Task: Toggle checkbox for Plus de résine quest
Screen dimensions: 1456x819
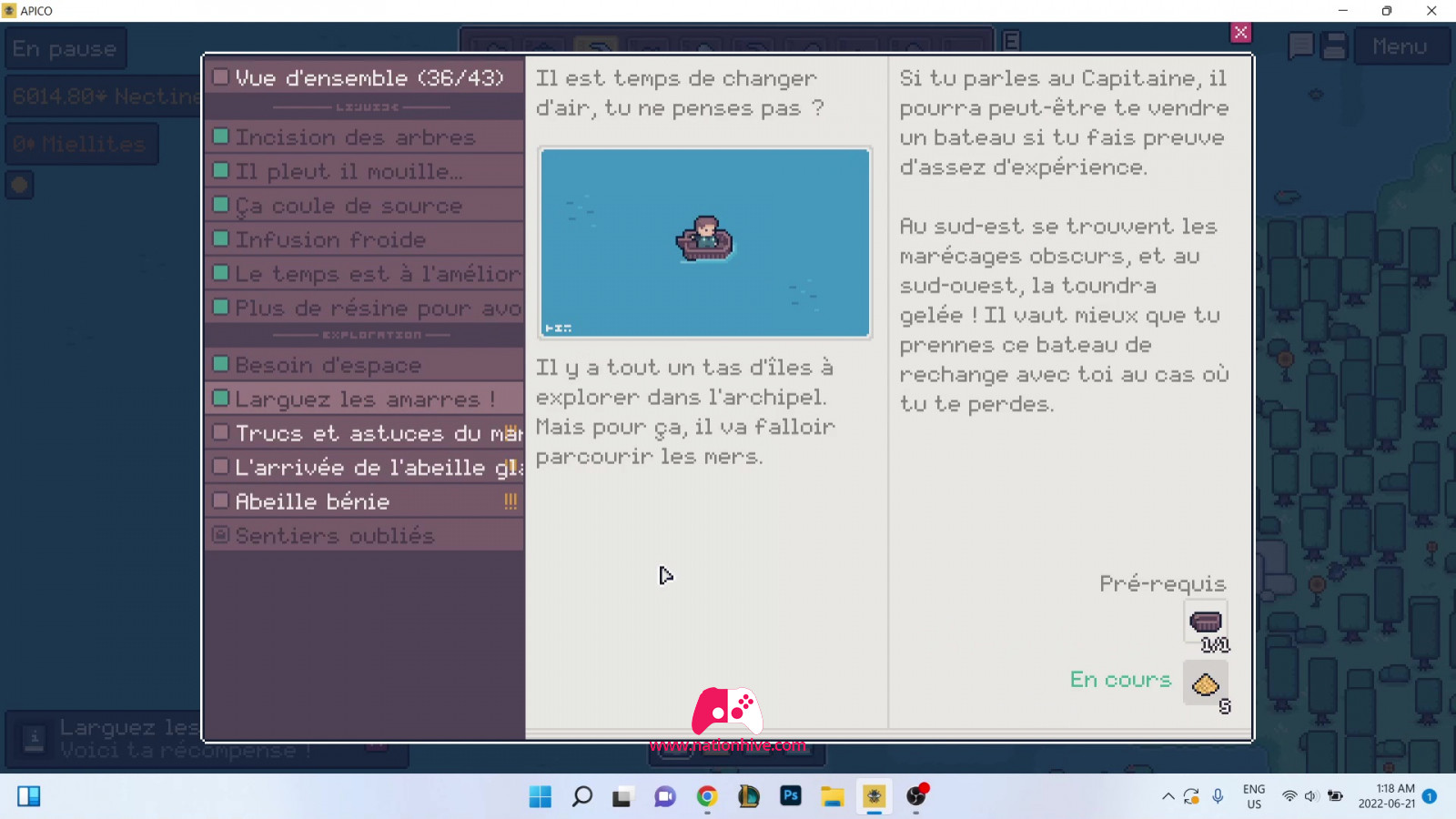Action: pos(220,307)
